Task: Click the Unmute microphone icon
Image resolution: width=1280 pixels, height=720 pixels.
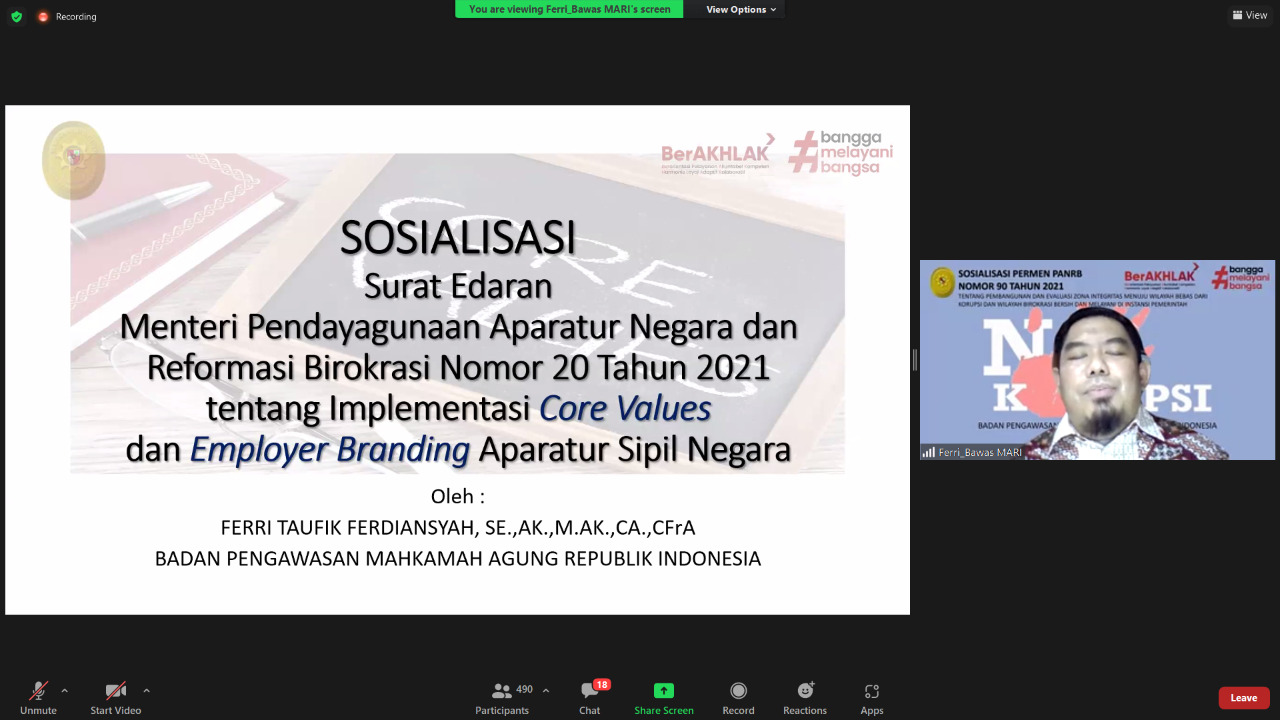Action: [x=38, y=691]
